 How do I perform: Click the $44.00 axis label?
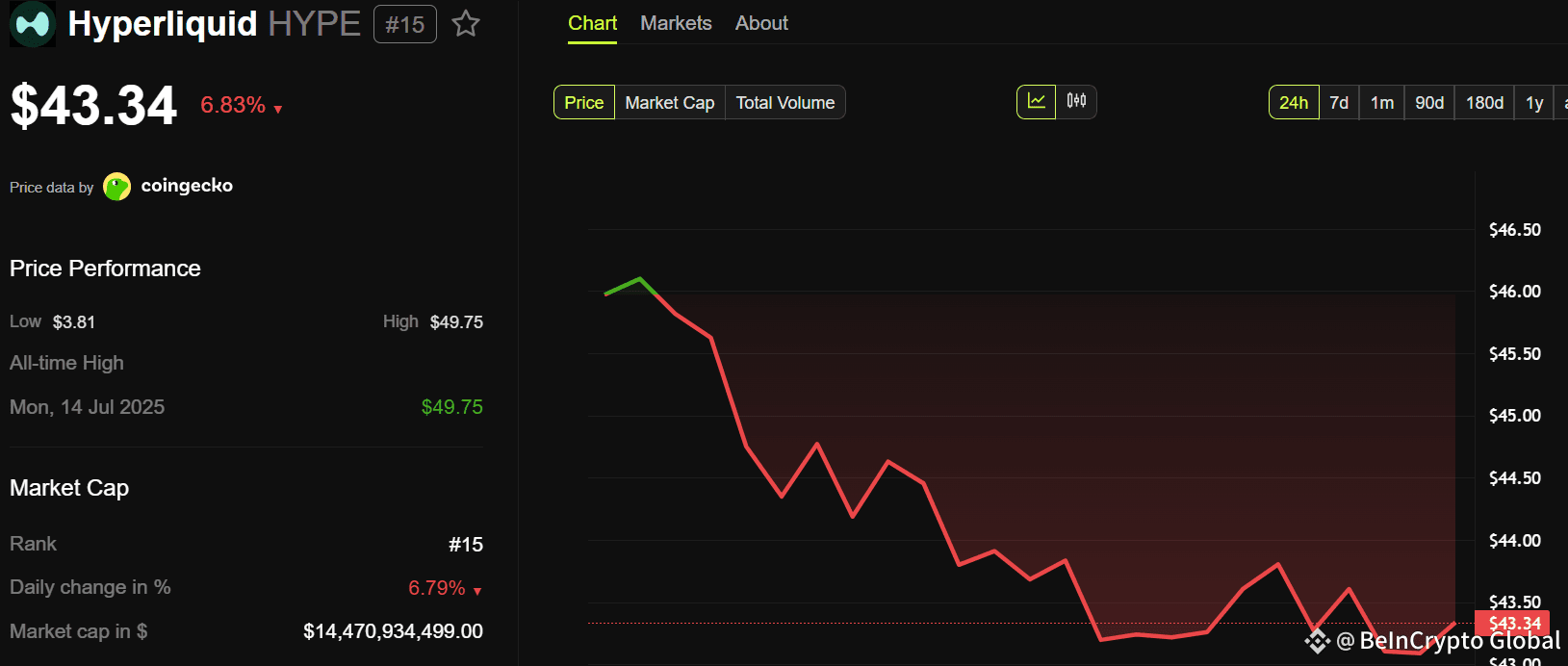[x=1515, y=540]
